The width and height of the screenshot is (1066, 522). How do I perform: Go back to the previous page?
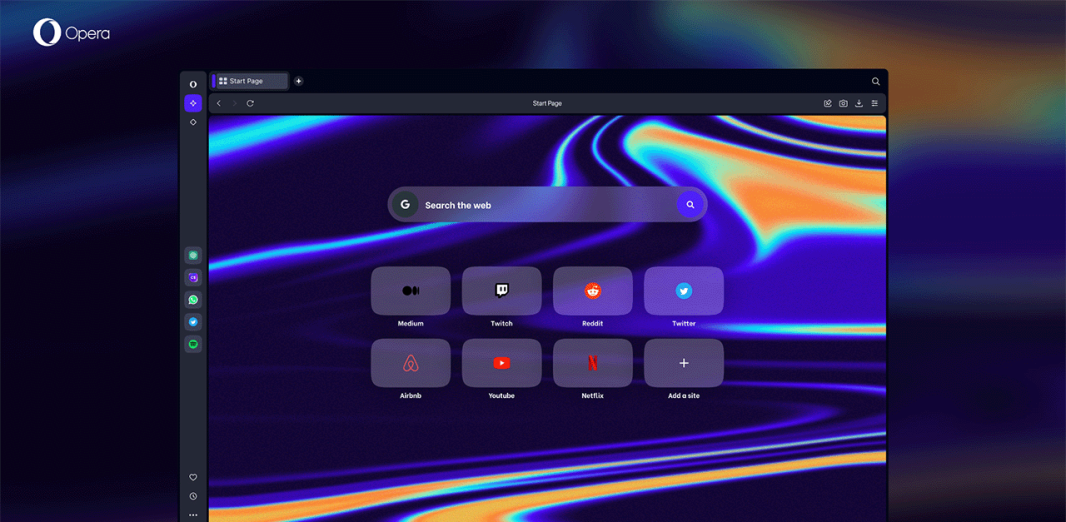218,103
